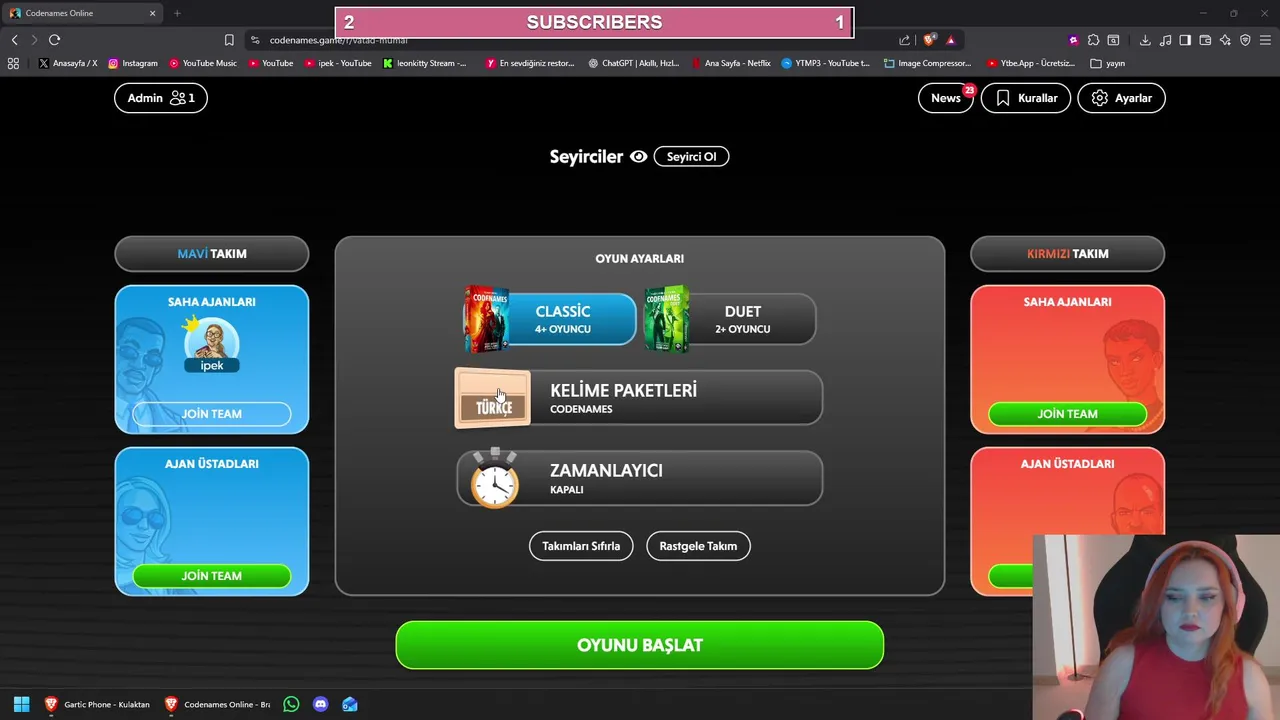
Task: Open the Anasayfa / X bookmark
Action: coord(68,63)
